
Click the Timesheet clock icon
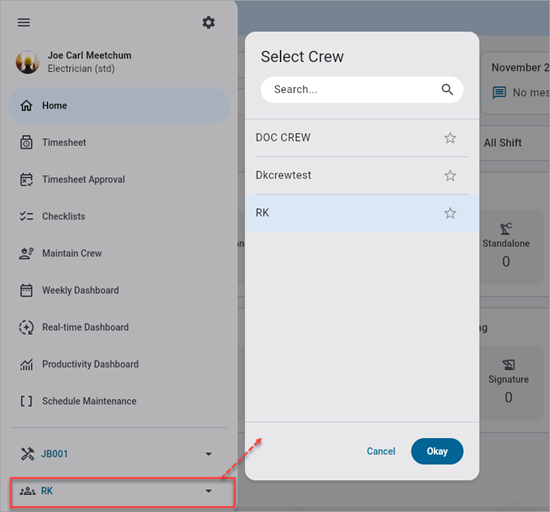click(26, 142)
